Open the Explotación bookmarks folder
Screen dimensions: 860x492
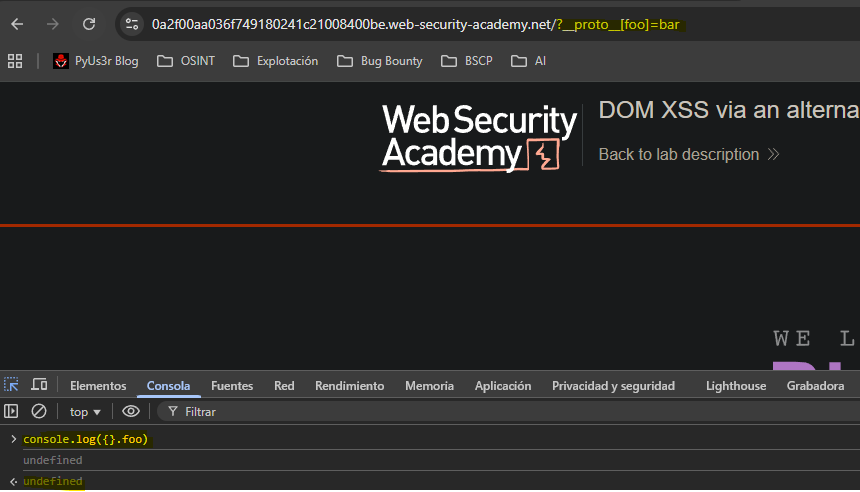[275, 61]
